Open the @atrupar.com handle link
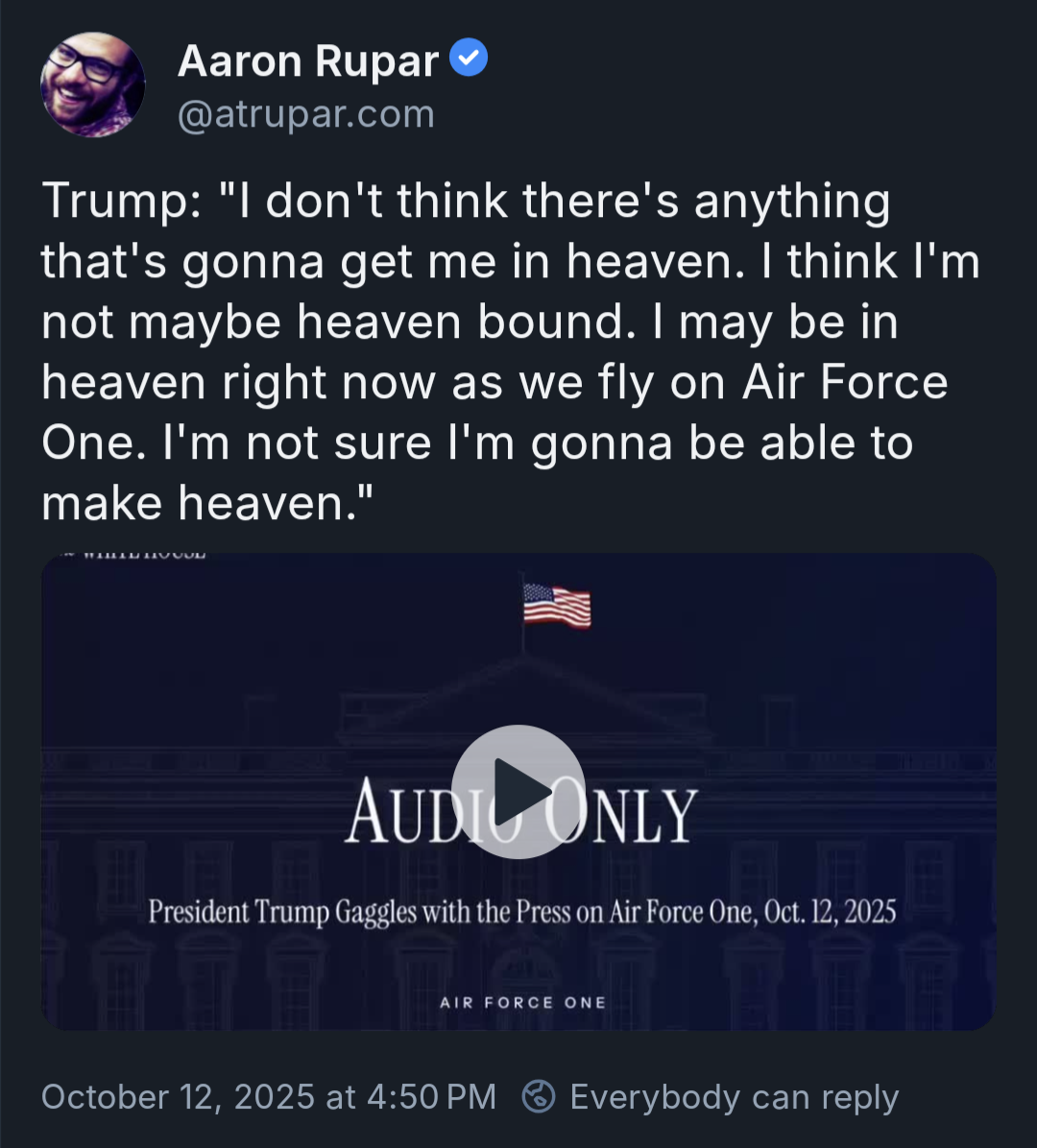Viewport: 1037px width, 1148px height. point(306,114)
